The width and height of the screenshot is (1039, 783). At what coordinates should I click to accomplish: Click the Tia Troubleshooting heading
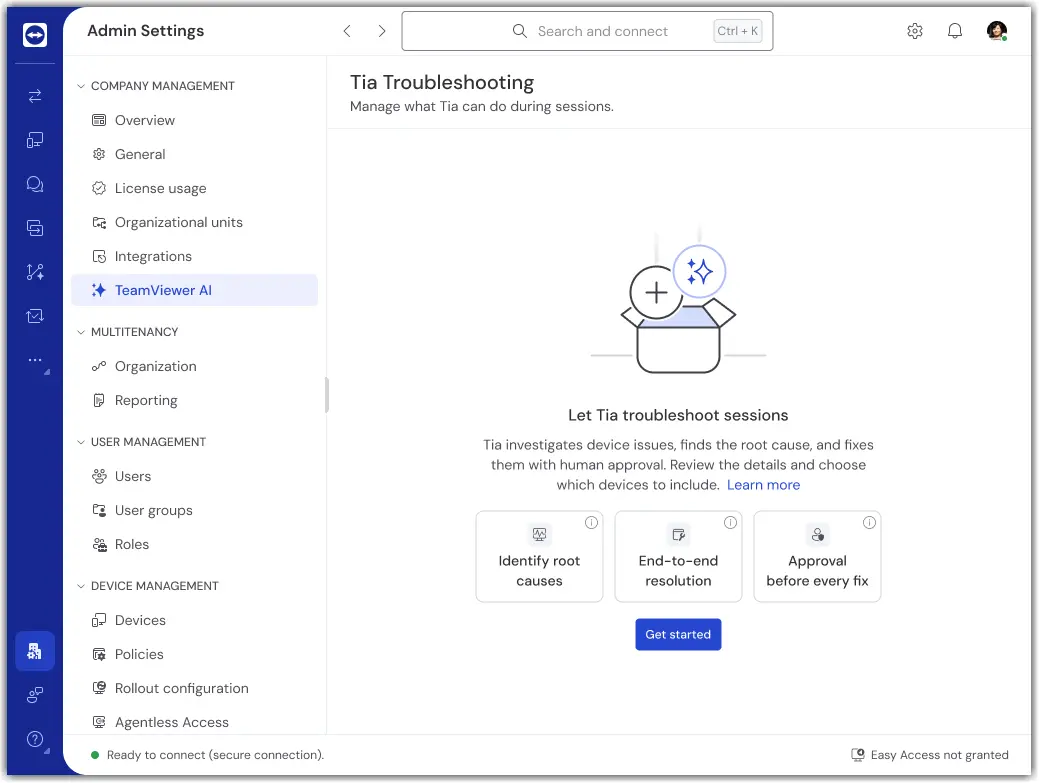point(442,82)
